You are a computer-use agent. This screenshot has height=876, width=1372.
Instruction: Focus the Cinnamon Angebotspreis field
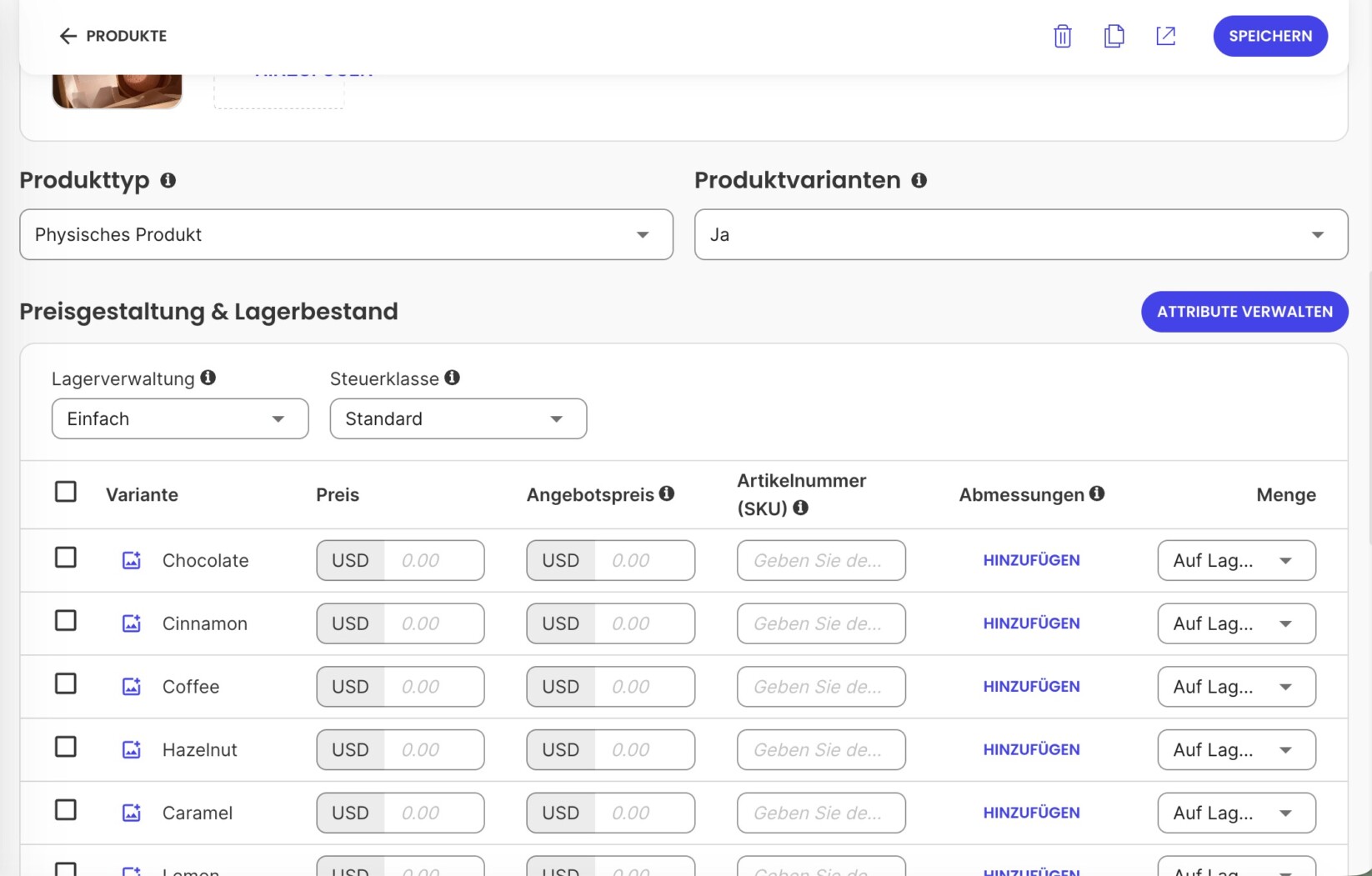pyautogui.click(x=610, y=623)
